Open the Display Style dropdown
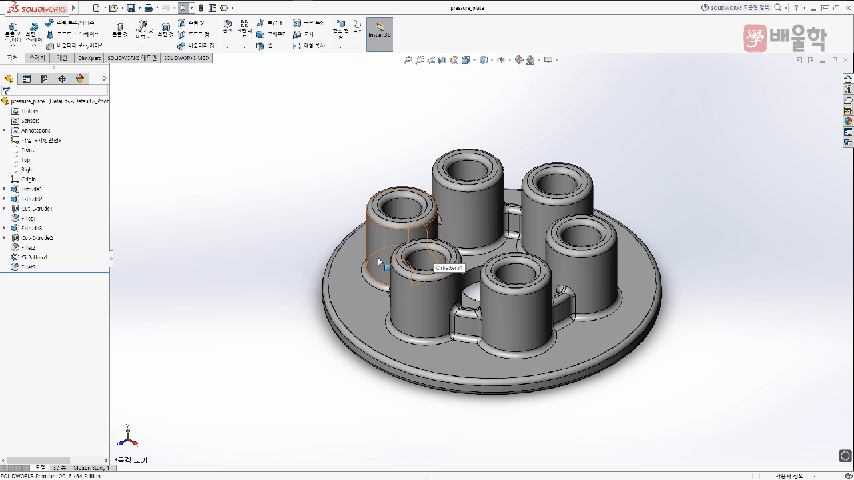 point(484,60)
